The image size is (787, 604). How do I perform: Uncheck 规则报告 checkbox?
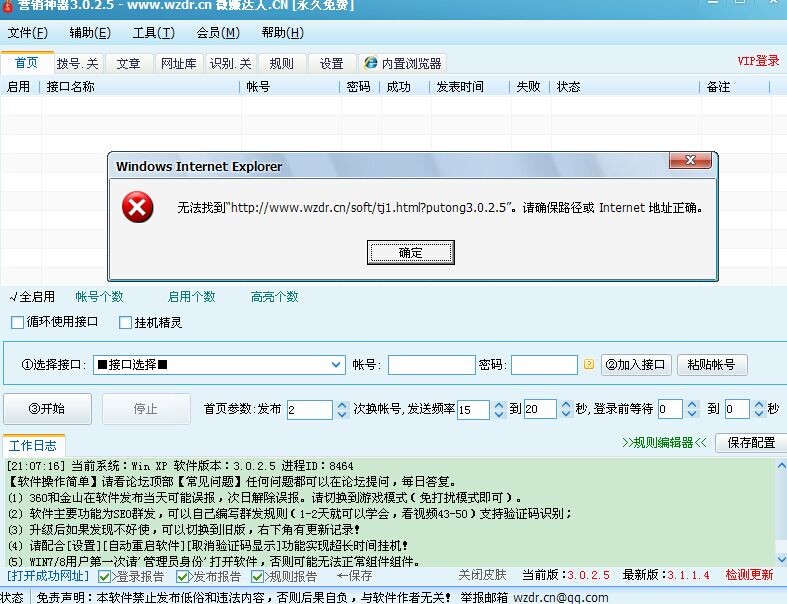pyautogui.click(x=257, y=576)
